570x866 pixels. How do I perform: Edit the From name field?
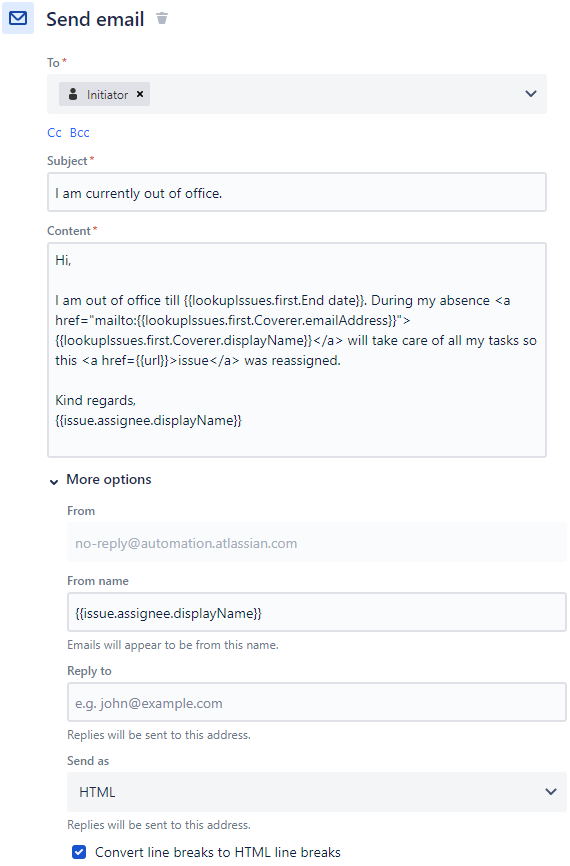coord(317,612)
